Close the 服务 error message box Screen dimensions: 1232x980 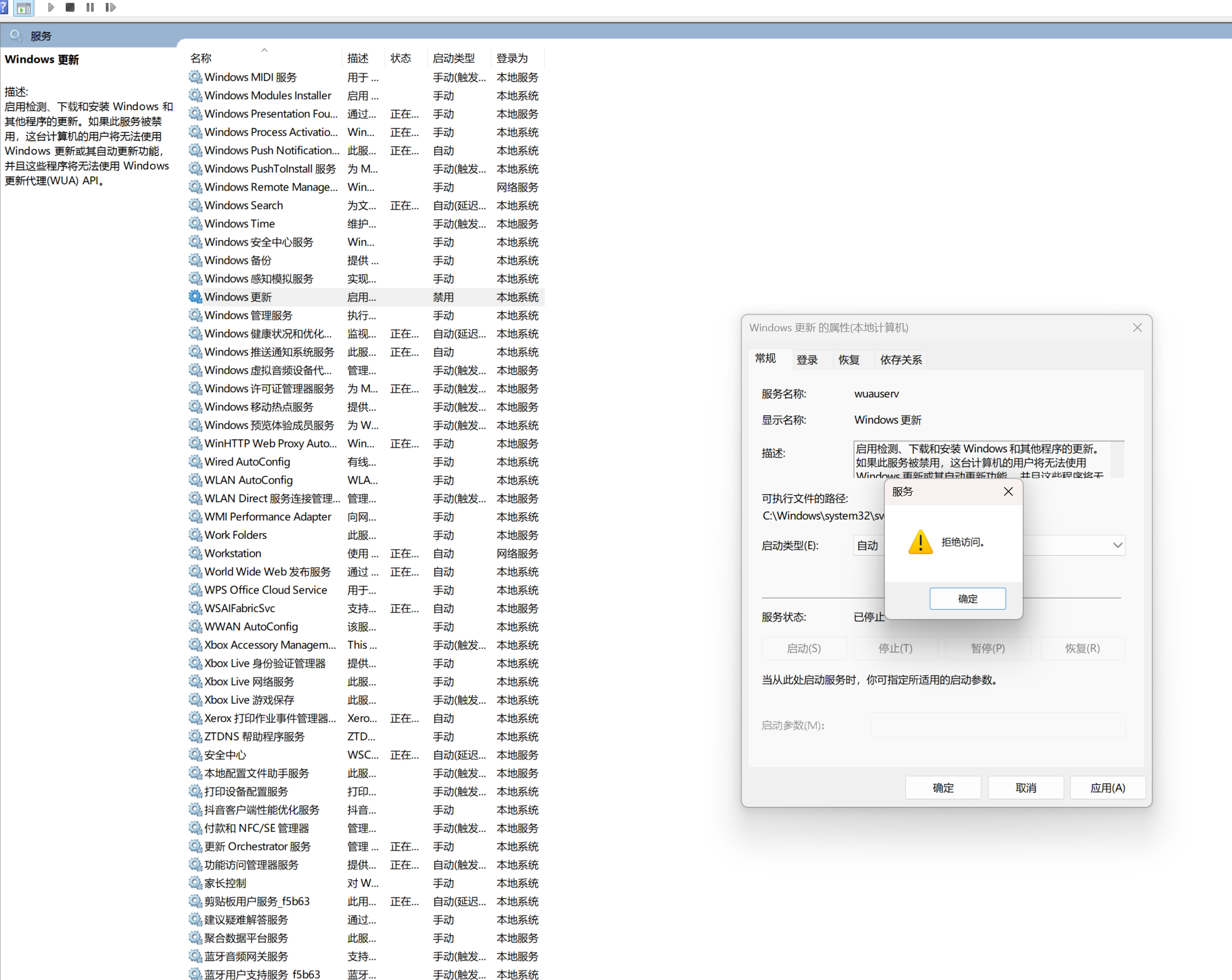(1008, 492)
